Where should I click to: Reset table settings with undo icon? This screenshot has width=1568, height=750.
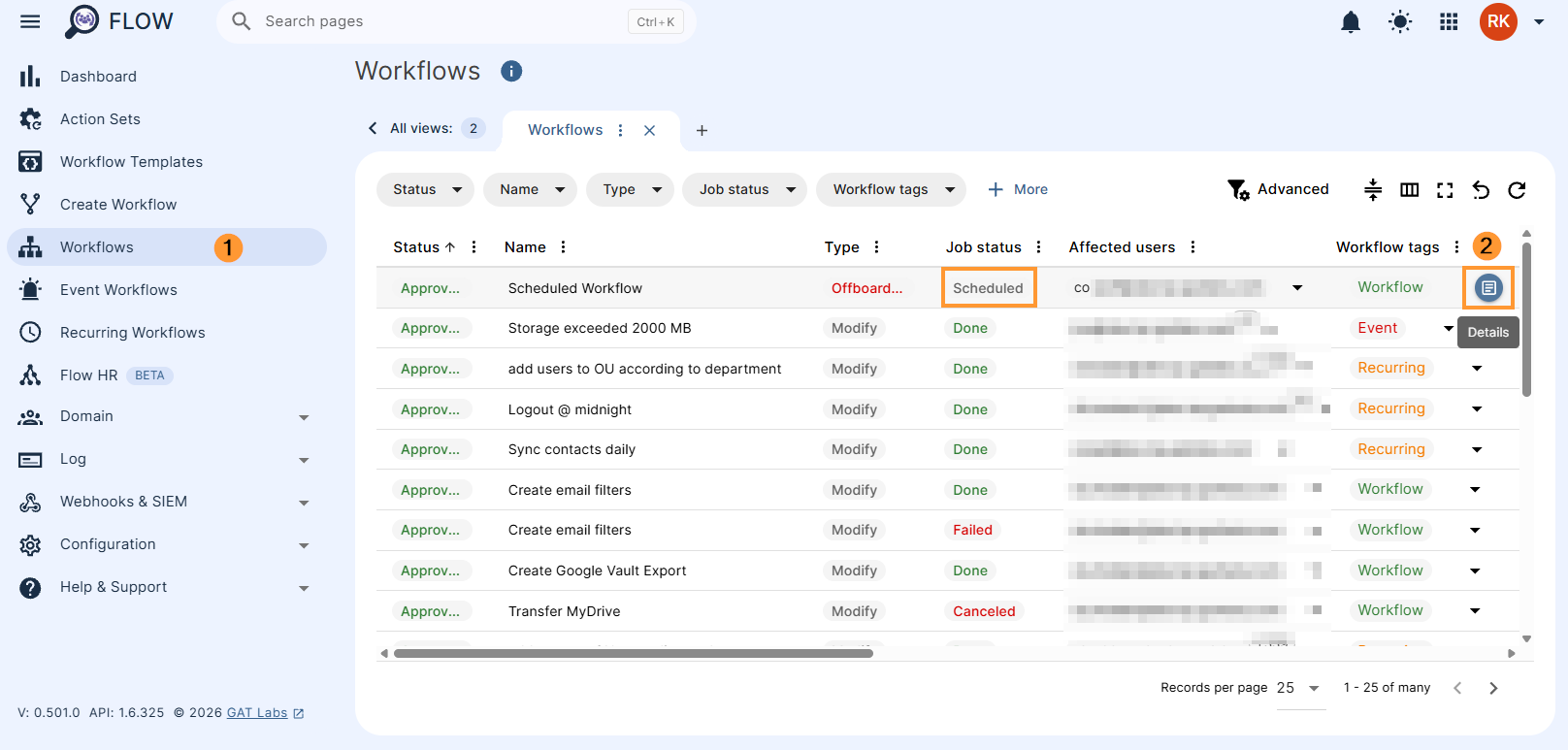tap(1481, 189)
